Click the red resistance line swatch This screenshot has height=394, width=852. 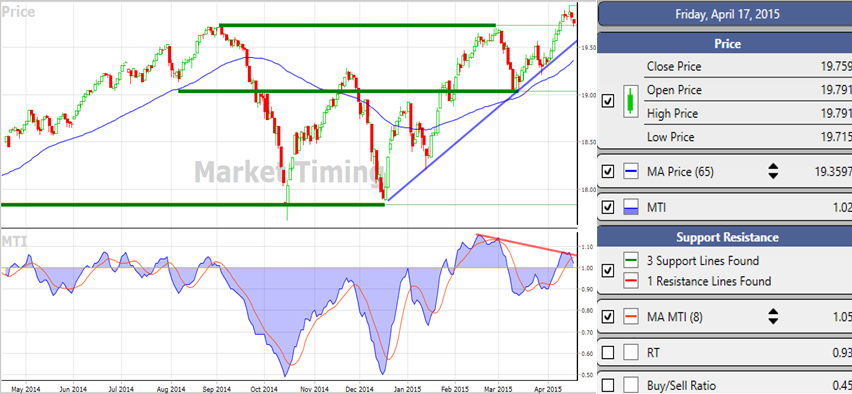tap(631, 281)
